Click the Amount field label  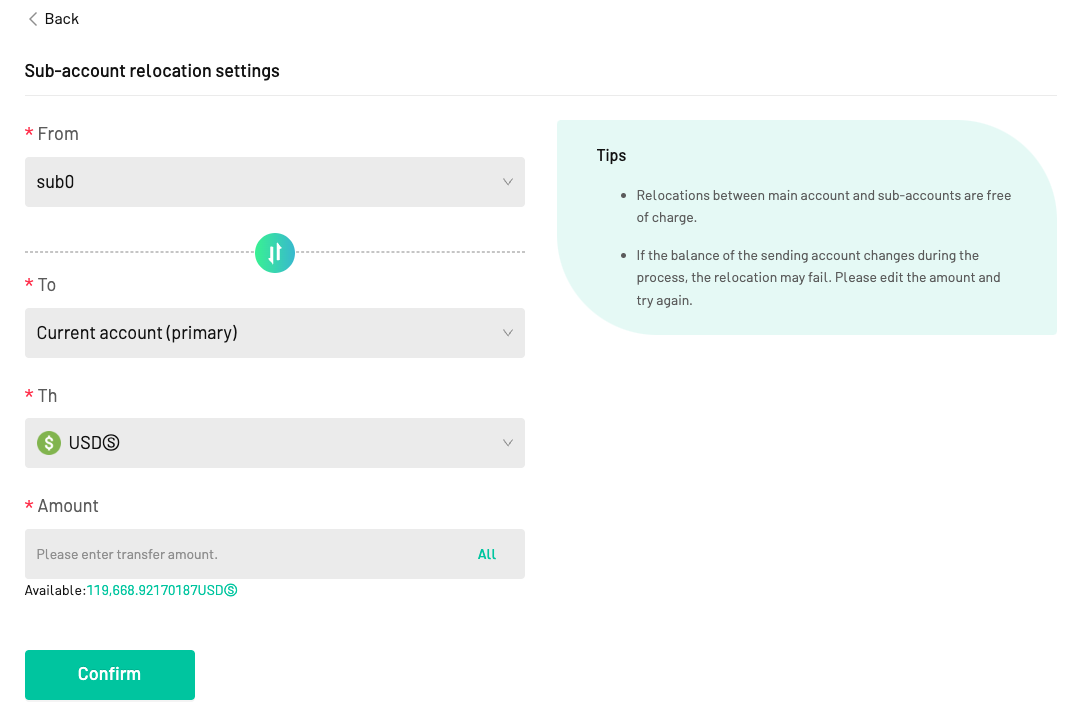(68, 506)
